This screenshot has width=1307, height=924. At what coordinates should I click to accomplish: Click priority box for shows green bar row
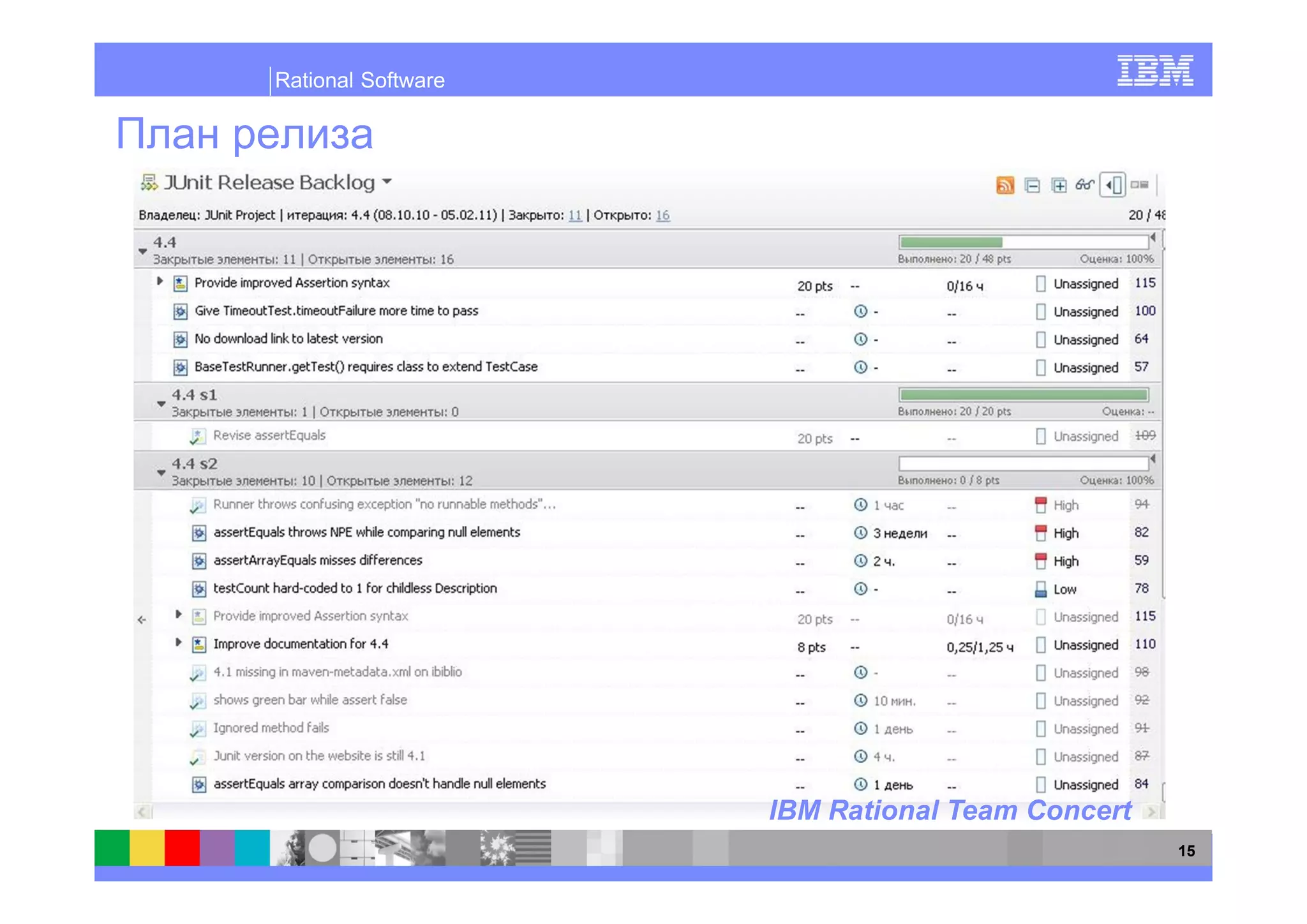click(1041, 701)
